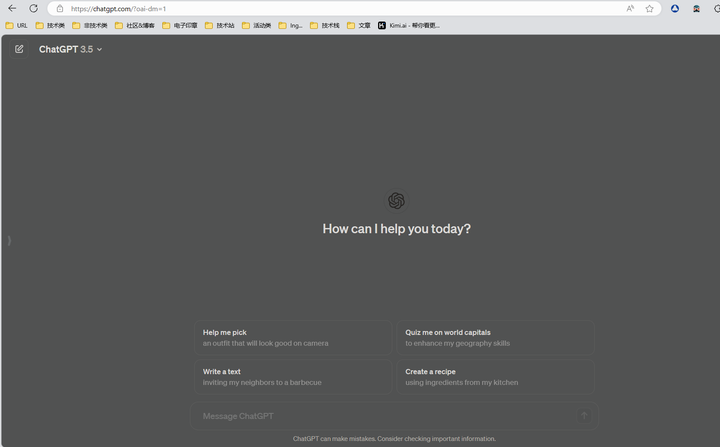Open the 社区&博客 bookmarks folder

coord(135,25)
